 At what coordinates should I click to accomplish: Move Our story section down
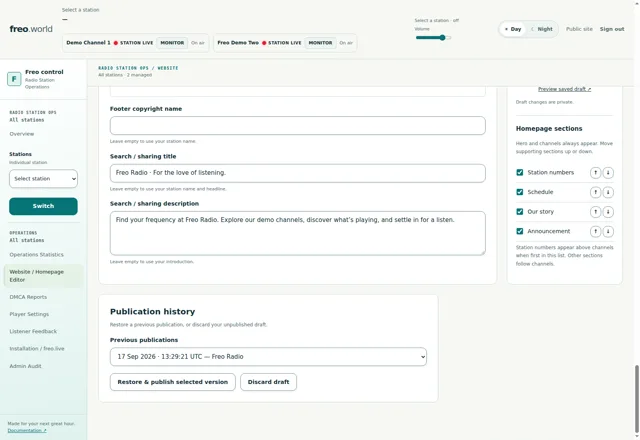(x=608, y=212)
